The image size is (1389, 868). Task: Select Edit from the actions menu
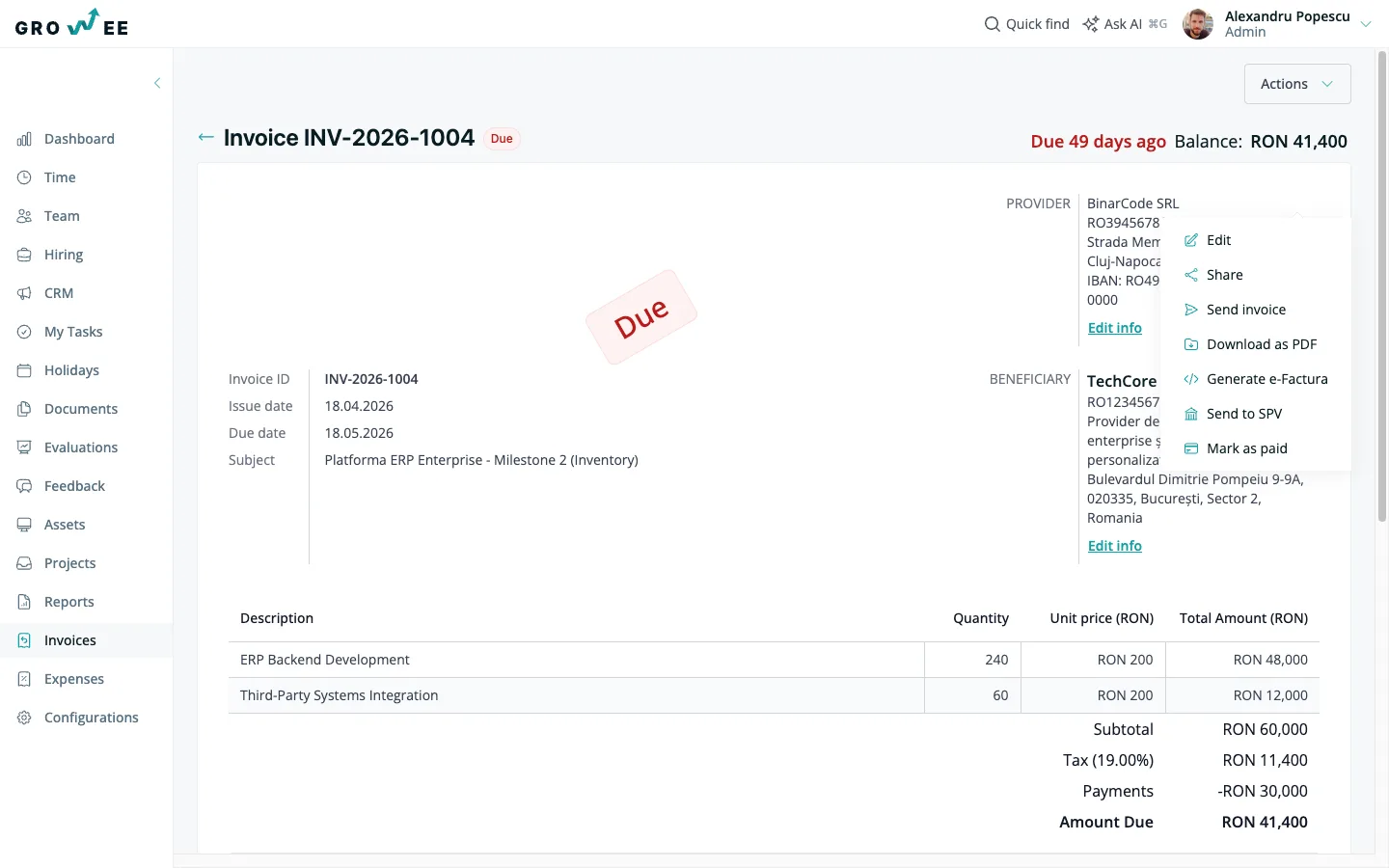click(x=1256, y=240)
